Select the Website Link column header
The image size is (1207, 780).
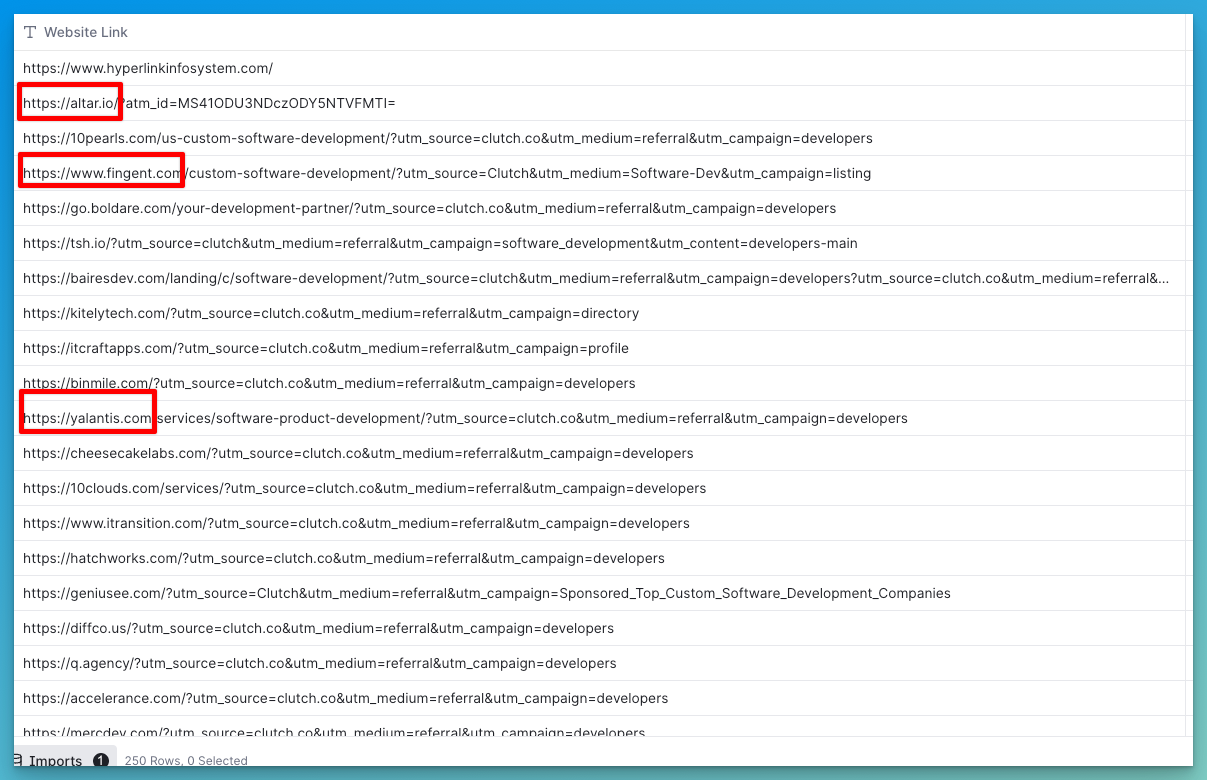point(599,32)
